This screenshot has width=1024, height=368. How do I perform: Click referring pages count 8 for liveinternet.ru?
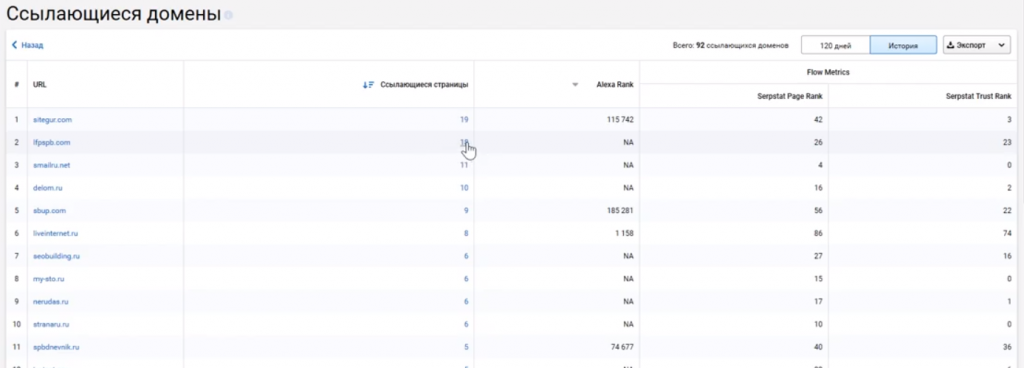(466, 233)
